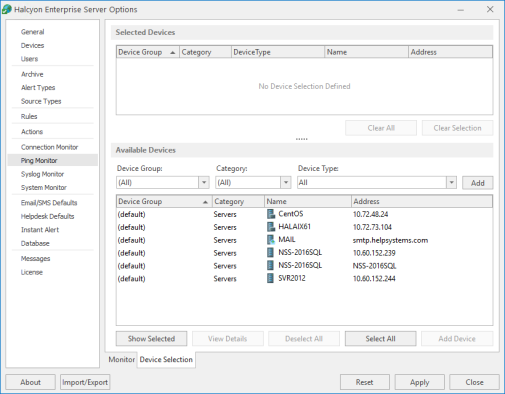Switch to the Monitor tab
This screenshot has width=505, height=394.
click(x=121, y=359)
